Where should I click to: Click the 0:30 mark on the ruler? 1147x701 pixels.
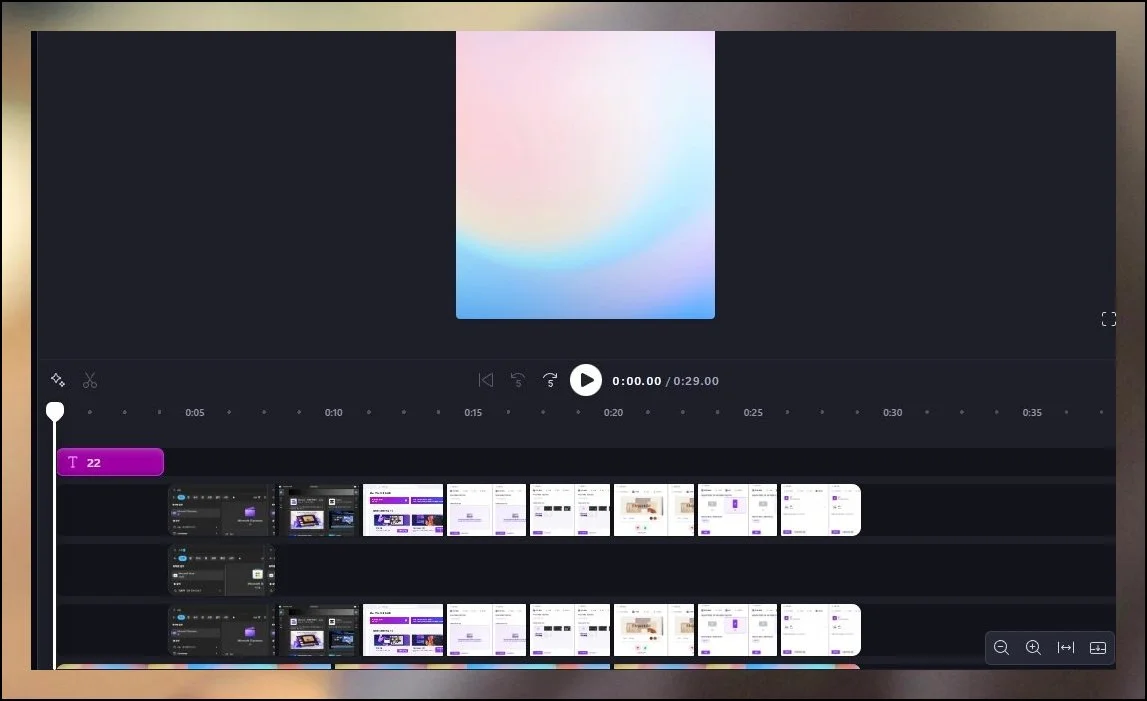coord(892,412)
